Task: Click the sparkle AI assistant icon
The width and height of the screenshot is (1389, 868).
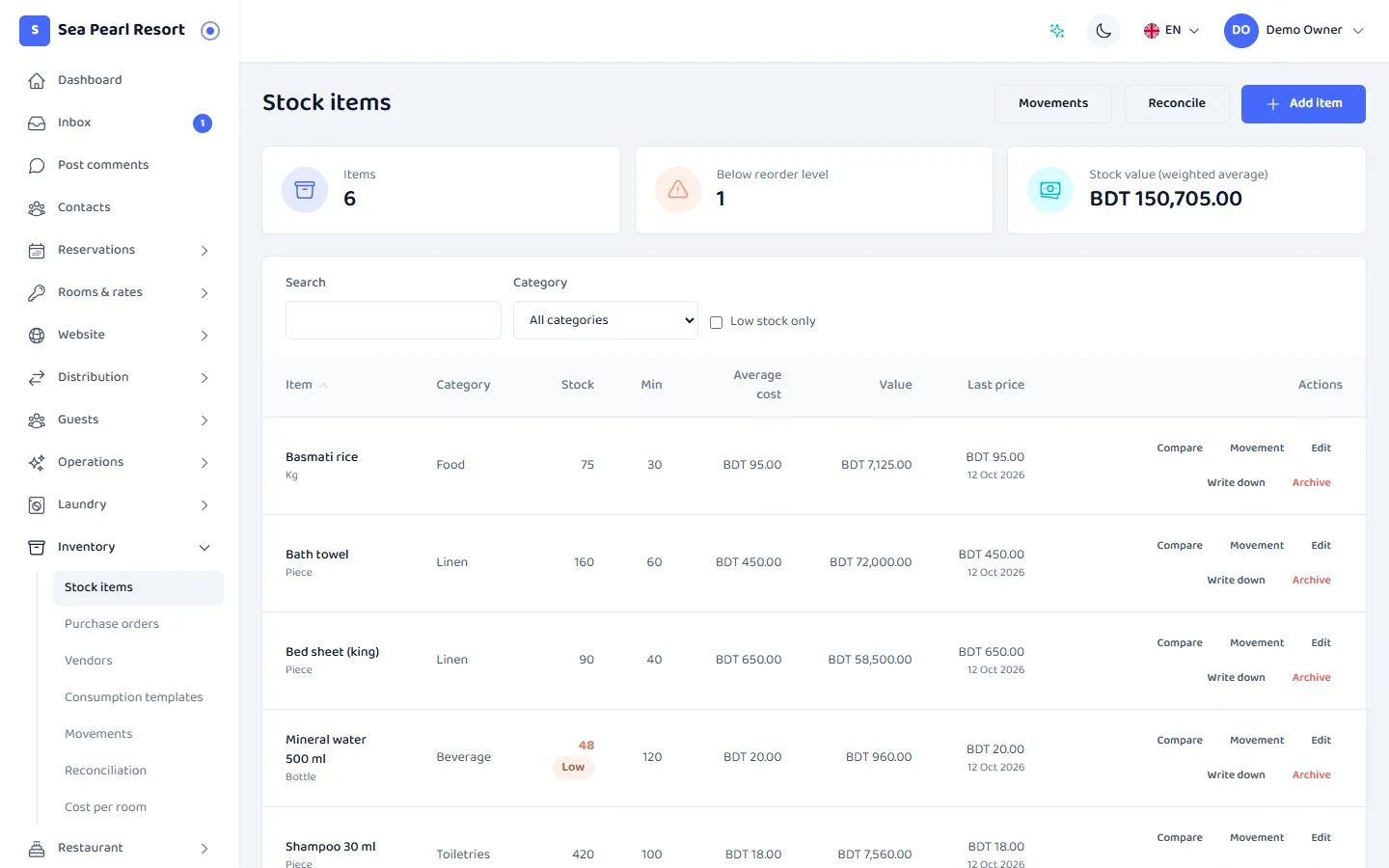Action: [1057, 31]
